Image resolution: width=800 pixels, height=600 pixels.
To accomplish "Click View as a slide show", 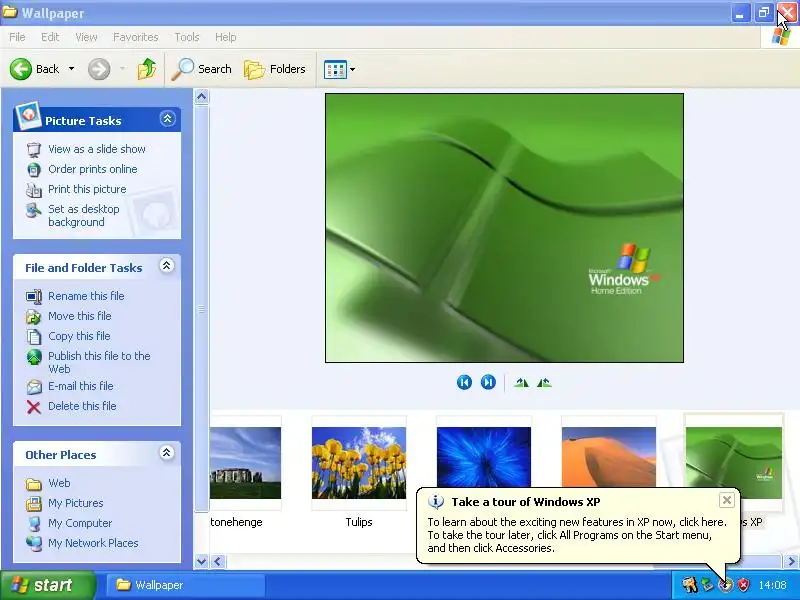I will coord(97,149).
